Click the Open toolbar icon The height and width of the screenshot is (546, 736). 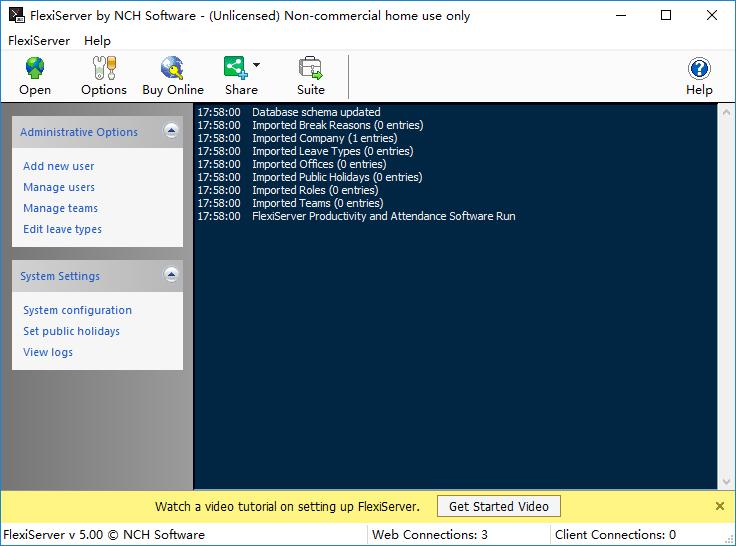point(35,69)
